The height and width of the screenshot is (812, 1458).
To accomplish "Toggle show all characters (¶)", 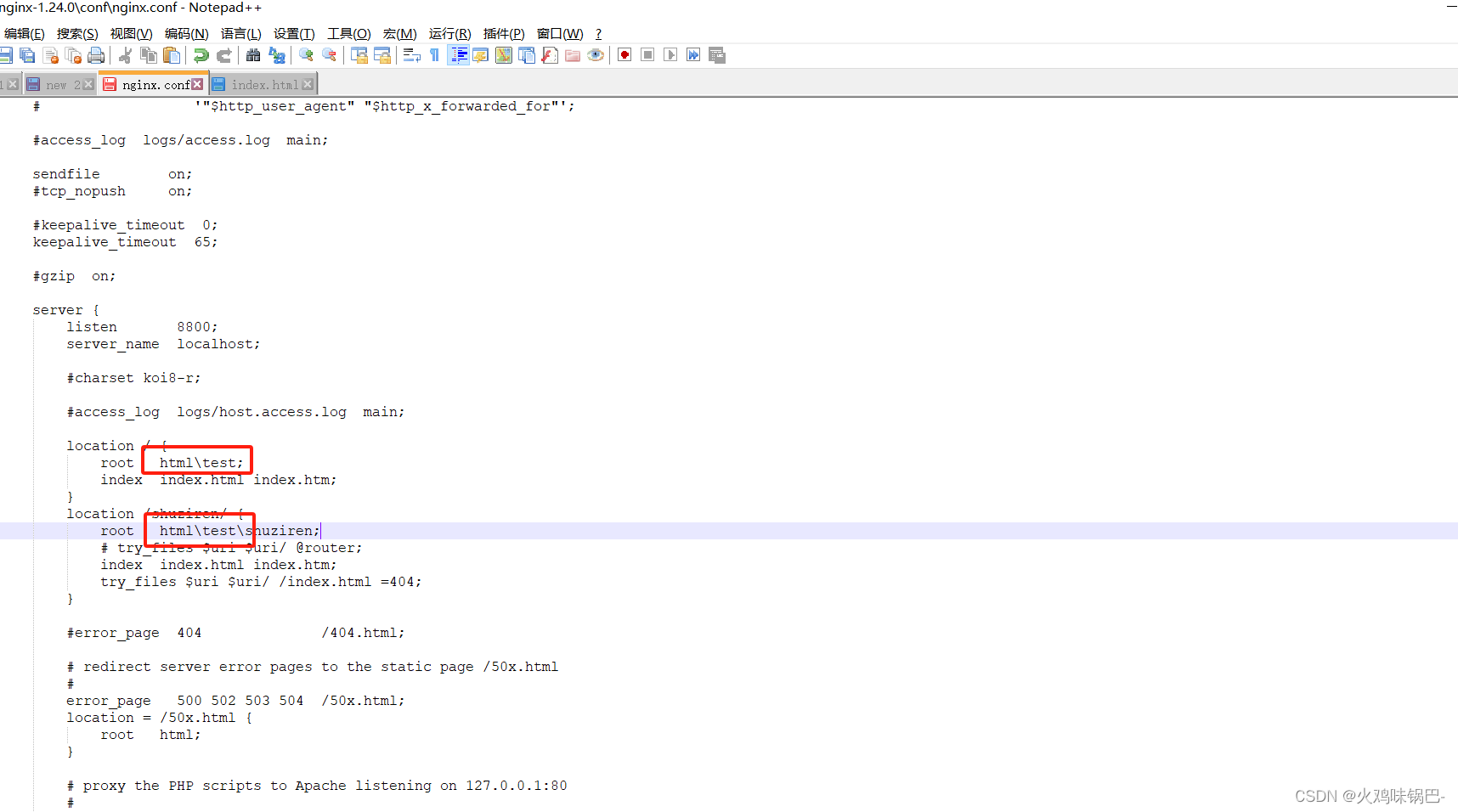I will point(433,54).
